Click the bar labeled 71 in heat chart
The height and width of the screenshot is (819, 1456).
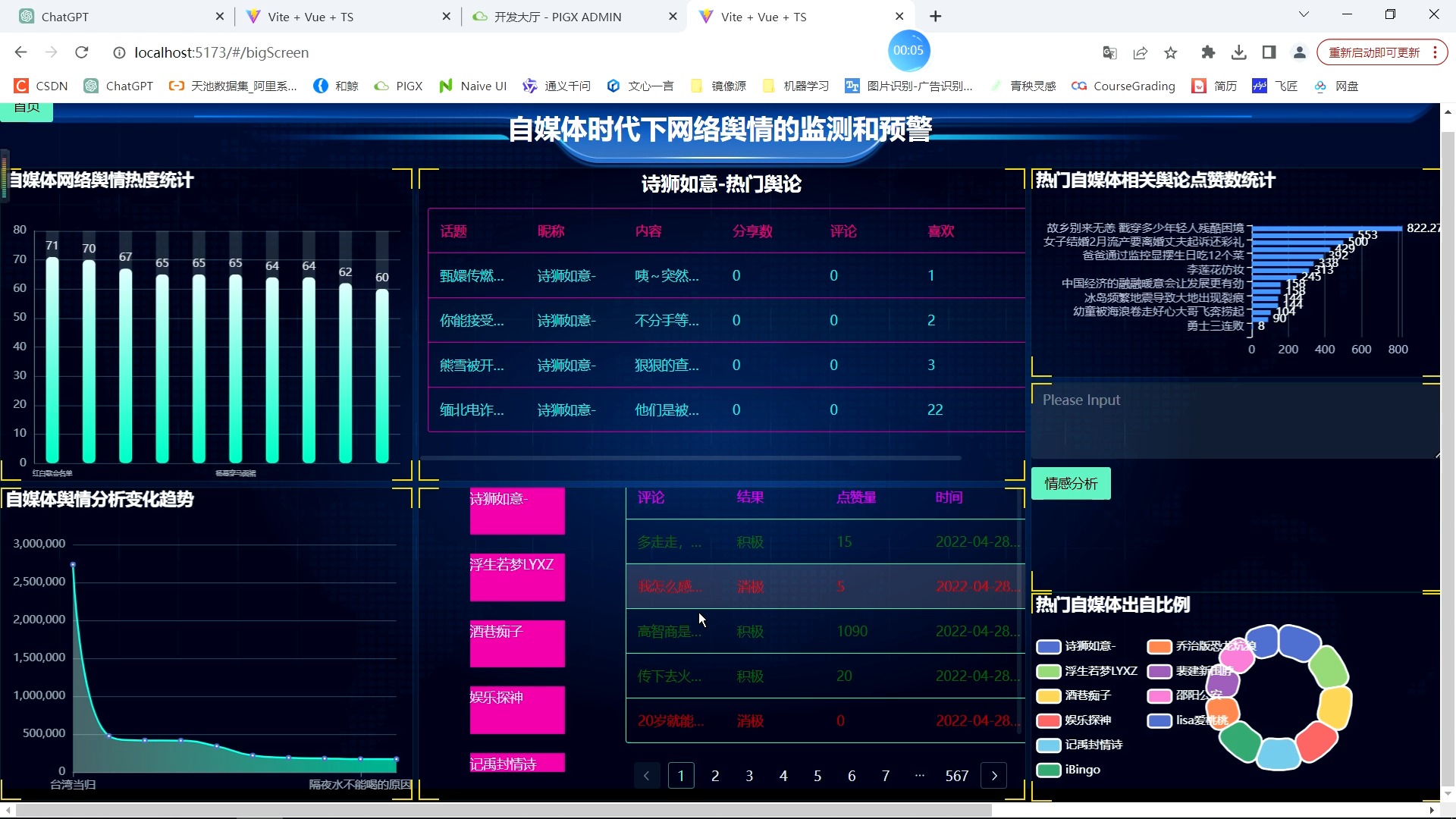pos(52,359)
